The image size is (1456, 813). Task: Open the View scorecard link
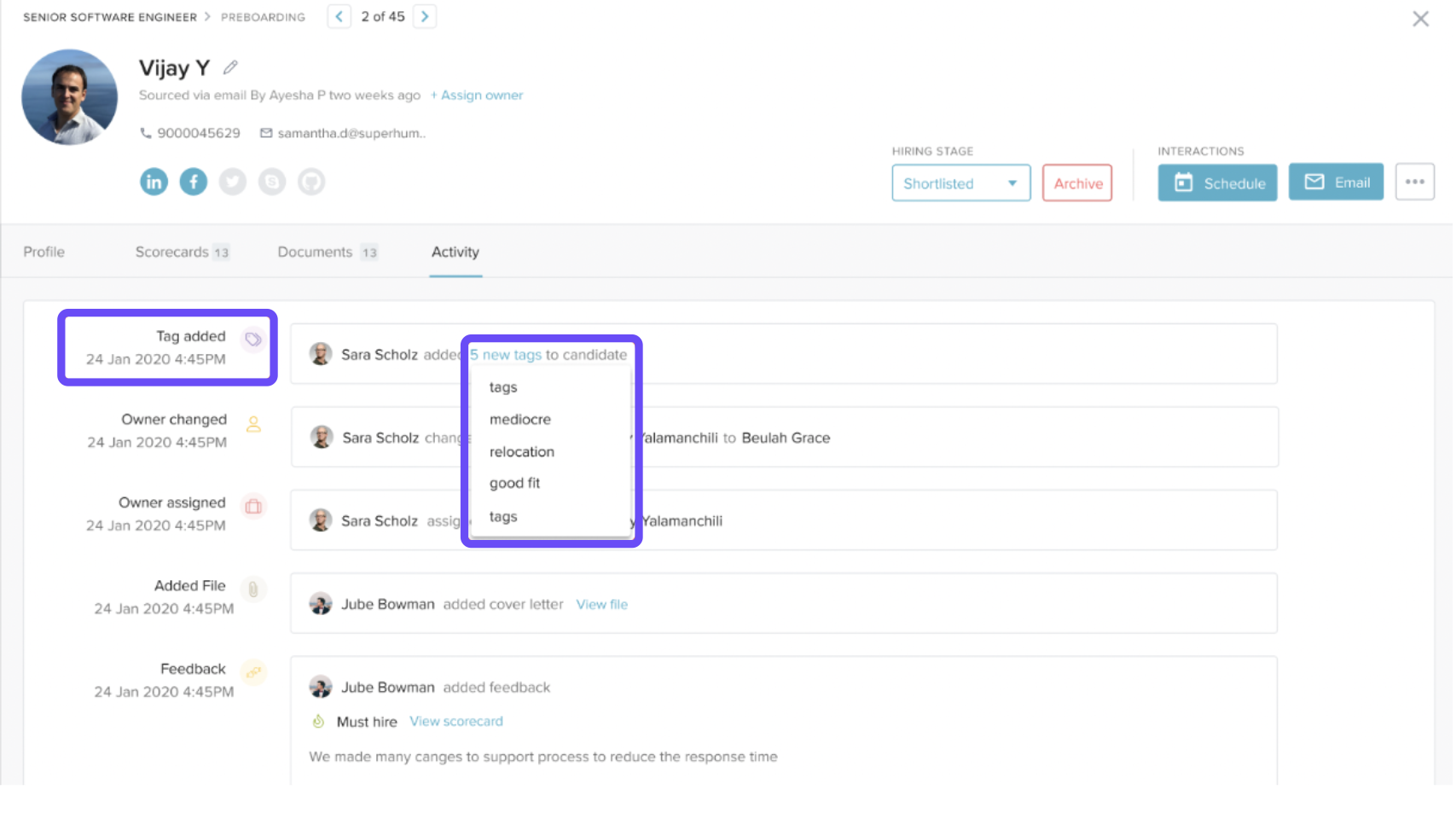pyautogui.click(x=456, y=721)
